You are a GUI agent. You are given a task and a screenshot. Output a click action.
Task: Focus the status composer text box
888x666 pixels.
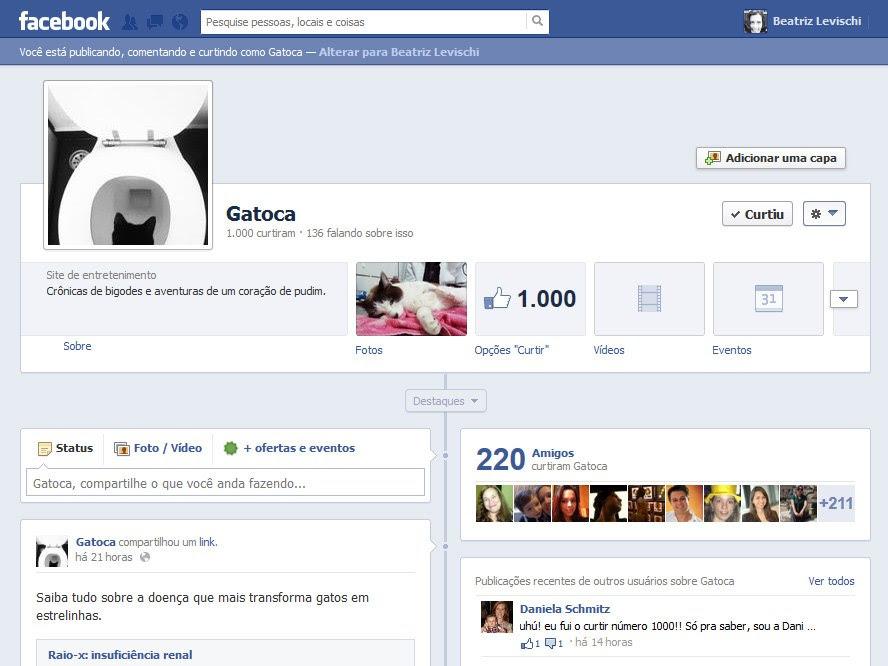pos(225,483)
